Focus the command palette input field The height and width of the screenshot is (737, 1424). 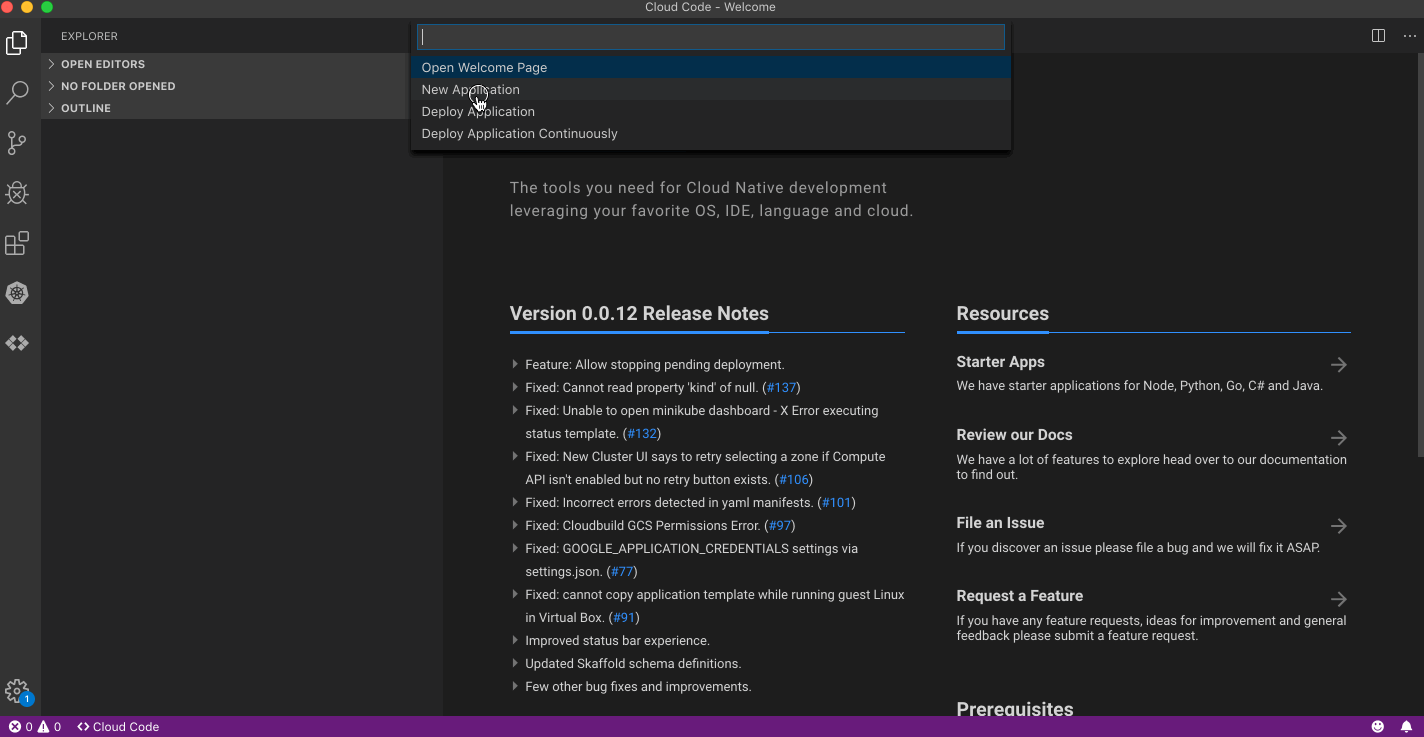[711, 37]
